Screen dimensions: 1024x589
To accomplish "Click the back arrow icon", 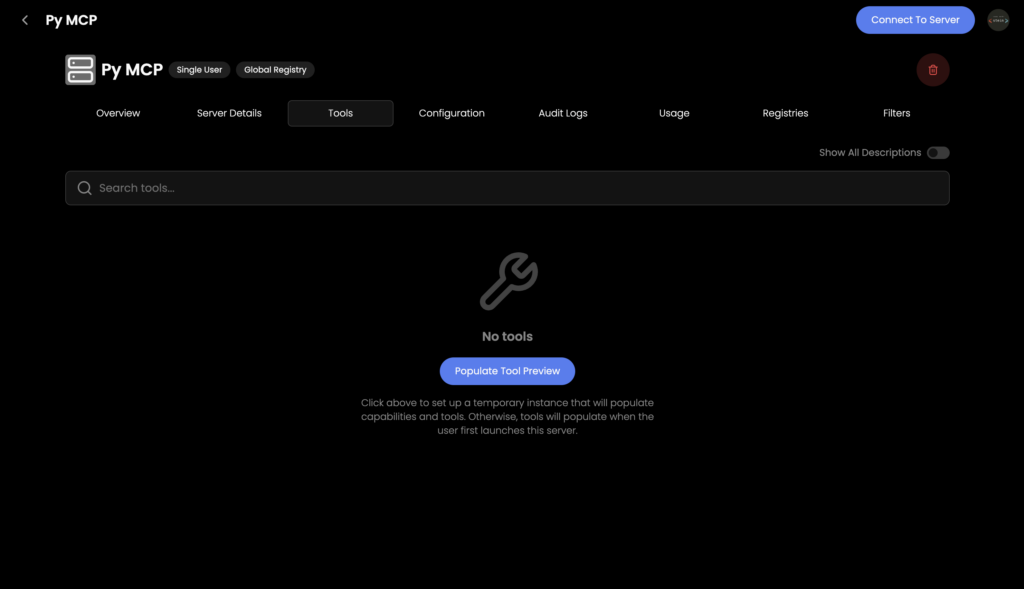I will (x=25, y=20).
